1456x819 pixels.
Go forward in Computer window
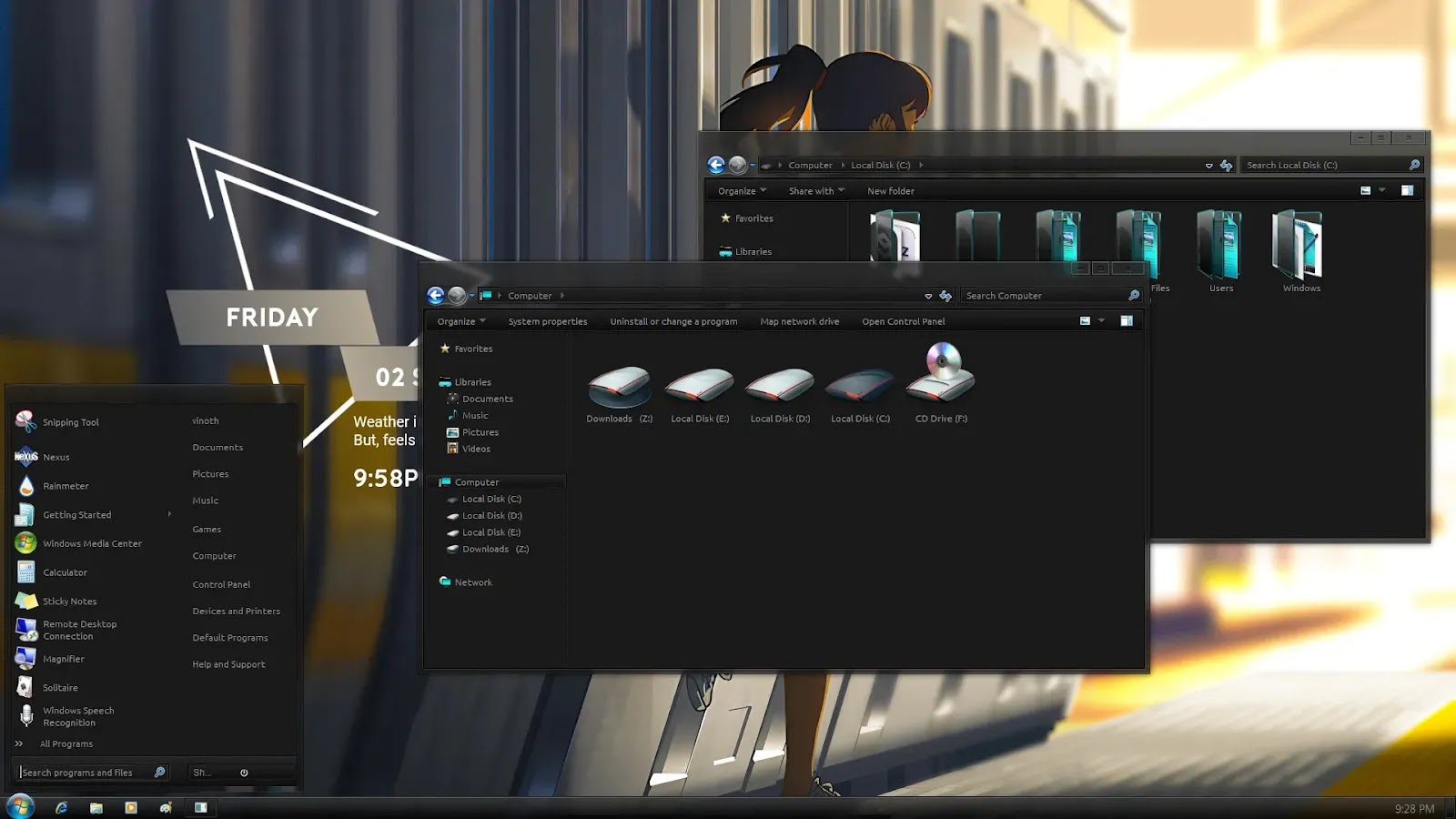[457, 295]
